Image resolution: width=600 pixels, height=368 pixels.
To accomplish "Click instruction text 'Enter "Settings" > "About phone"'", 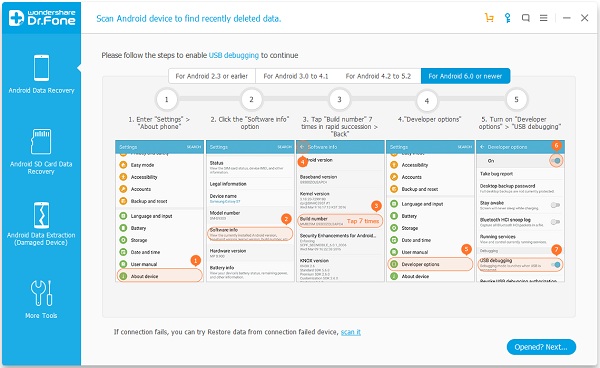I will (159, 123).
